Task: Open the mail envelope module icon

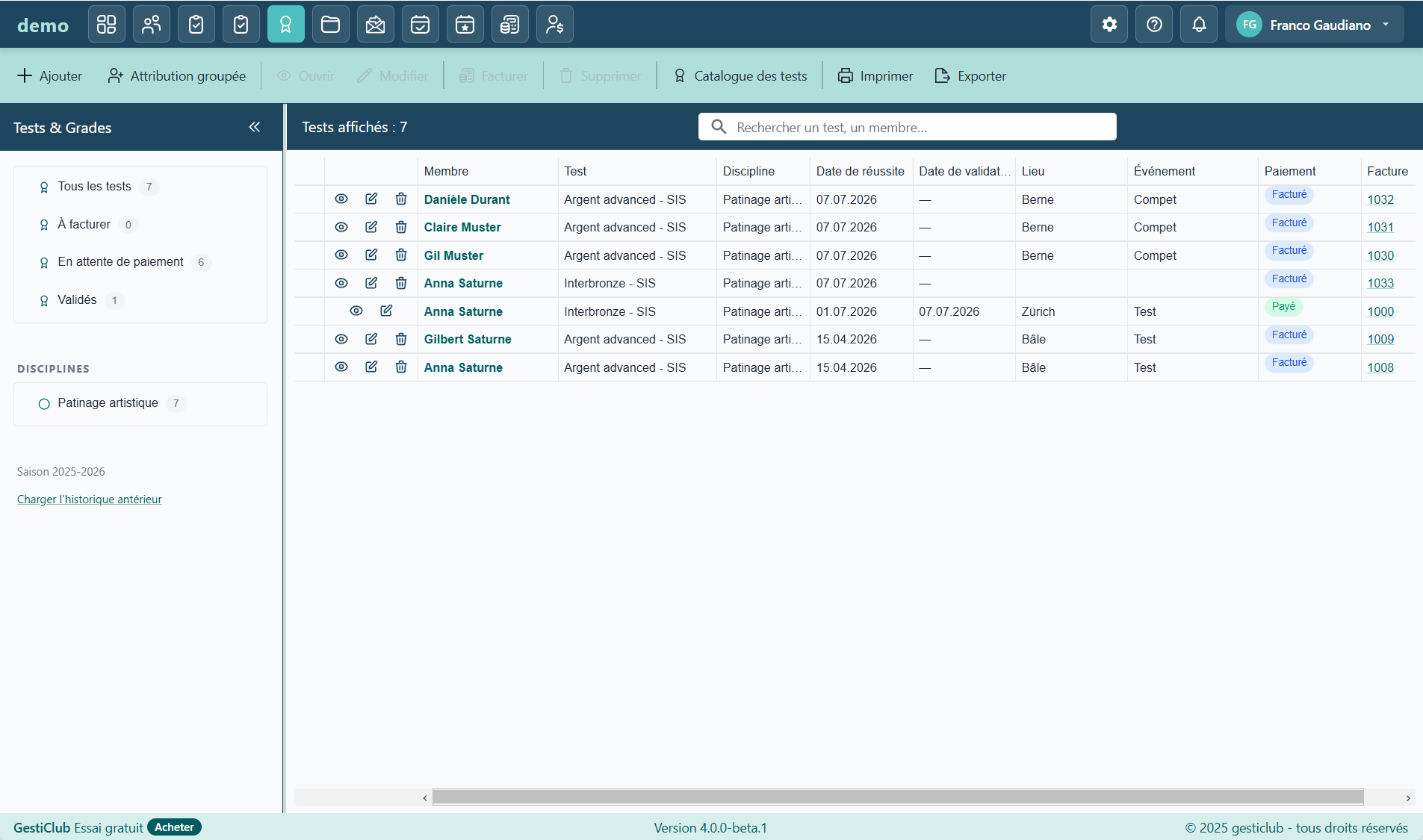Action: [376, 25]
